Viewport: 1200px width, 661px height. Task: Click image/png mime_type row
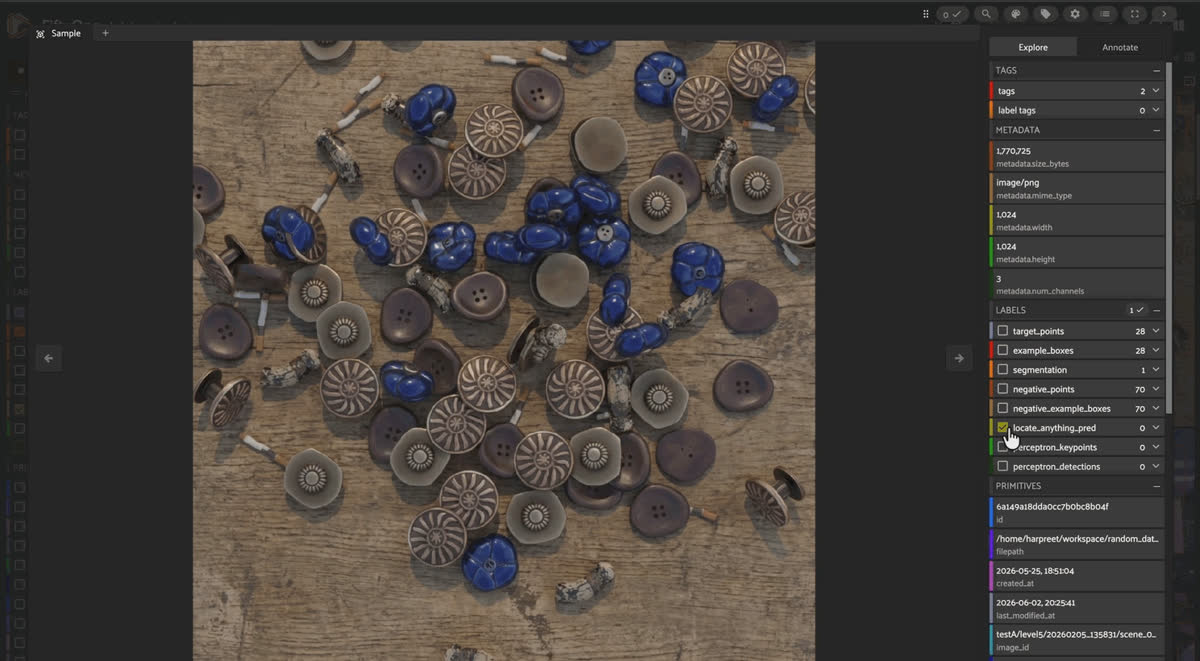tap(1077, 188)
